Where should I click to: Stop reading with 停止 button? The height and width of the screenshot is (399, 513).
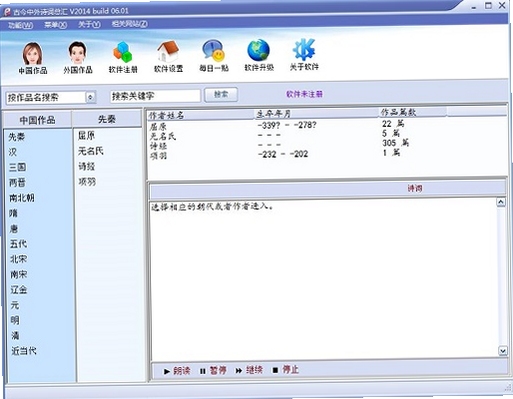tap(286, 369)
